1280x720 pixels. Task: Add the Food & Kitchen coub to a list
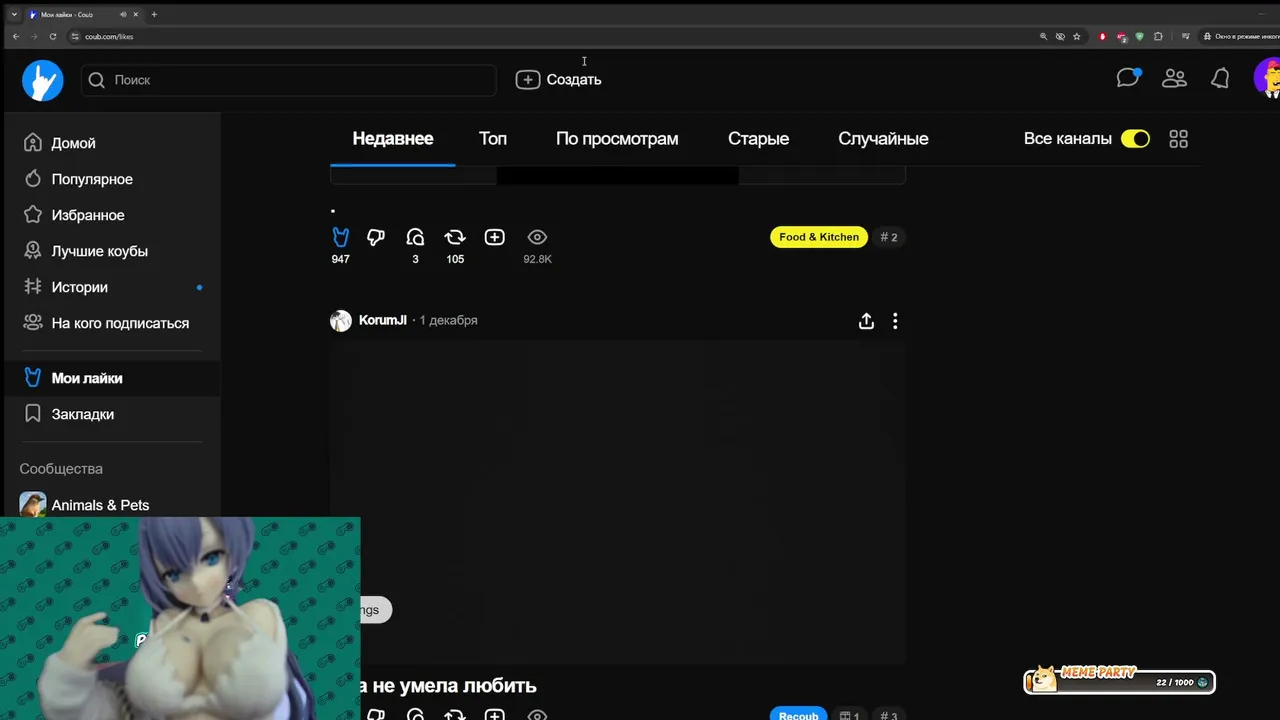point(495,237)
